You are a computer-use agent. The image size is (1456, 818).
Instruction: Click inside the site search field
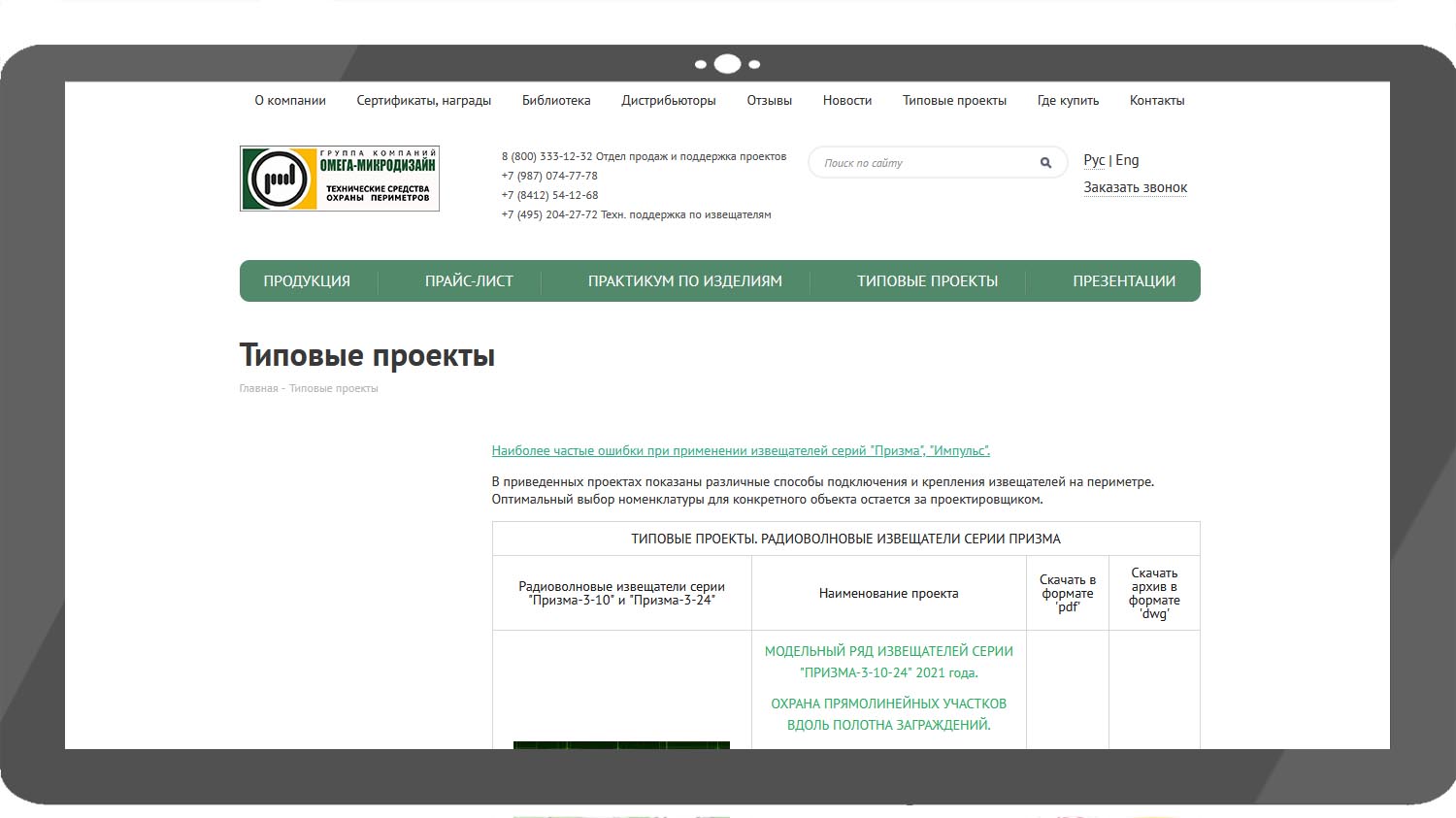[922, 163]
